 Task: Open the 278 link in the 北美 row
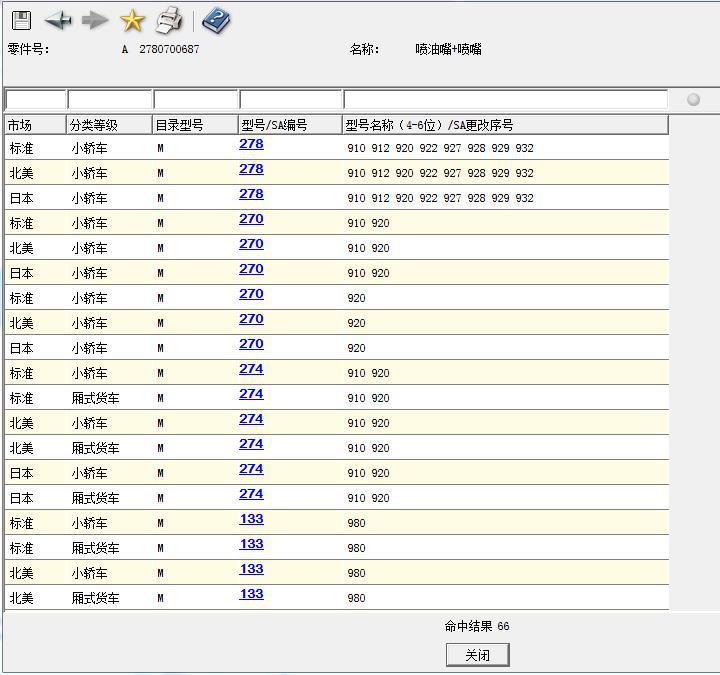point(251,169)
